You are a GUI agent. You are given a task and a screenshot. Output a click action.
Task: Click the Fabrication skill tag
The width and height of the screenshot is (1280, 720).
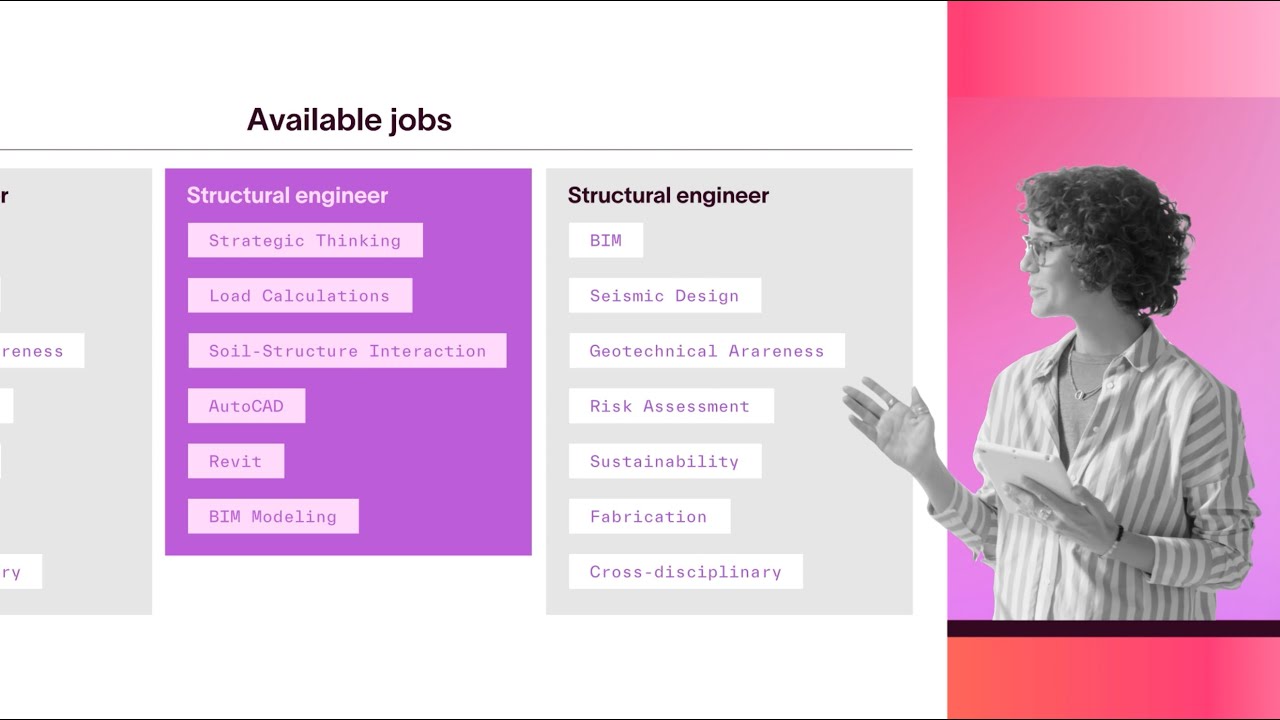649,516
